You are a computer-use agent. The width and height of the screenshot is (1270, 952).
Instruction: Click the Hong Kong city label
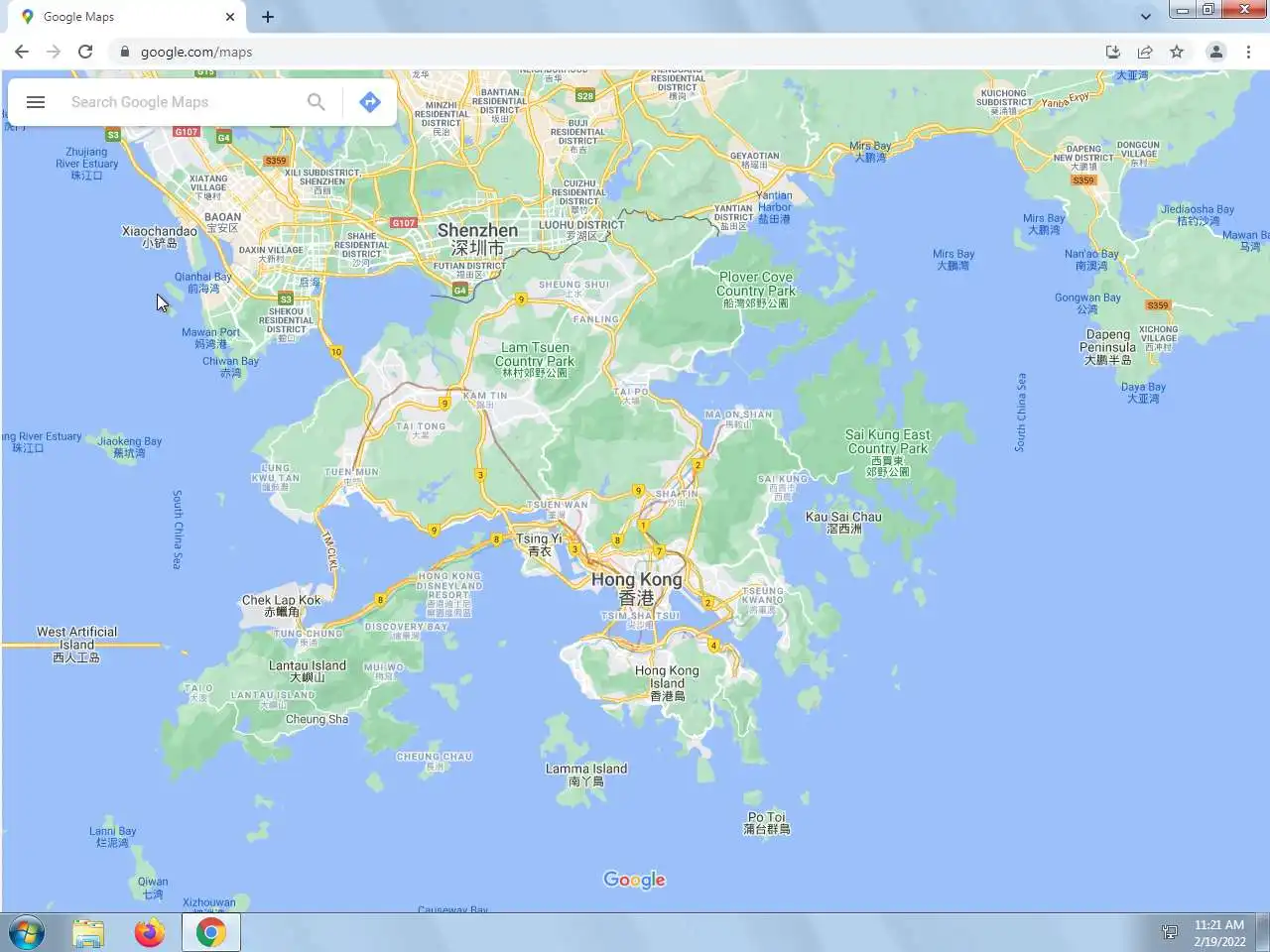pos(636,588)
